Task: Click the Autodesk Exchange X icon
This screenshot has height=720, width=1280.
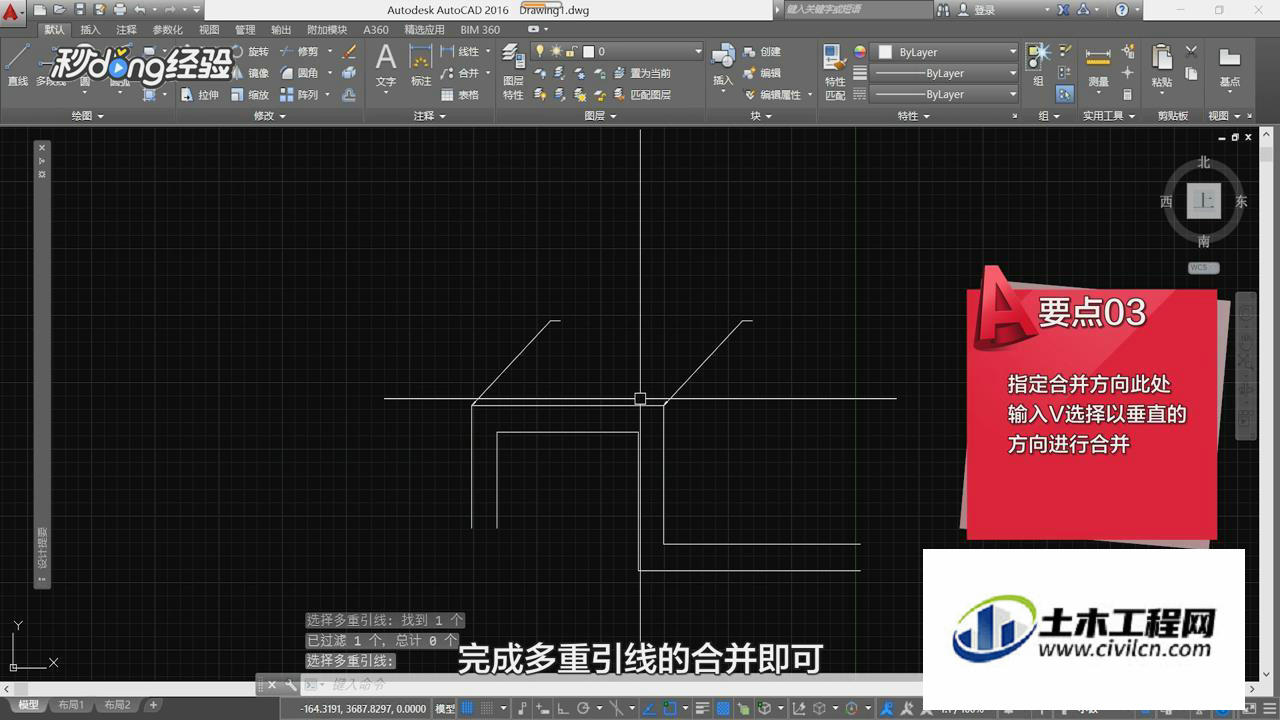Action: [1064, 9]
